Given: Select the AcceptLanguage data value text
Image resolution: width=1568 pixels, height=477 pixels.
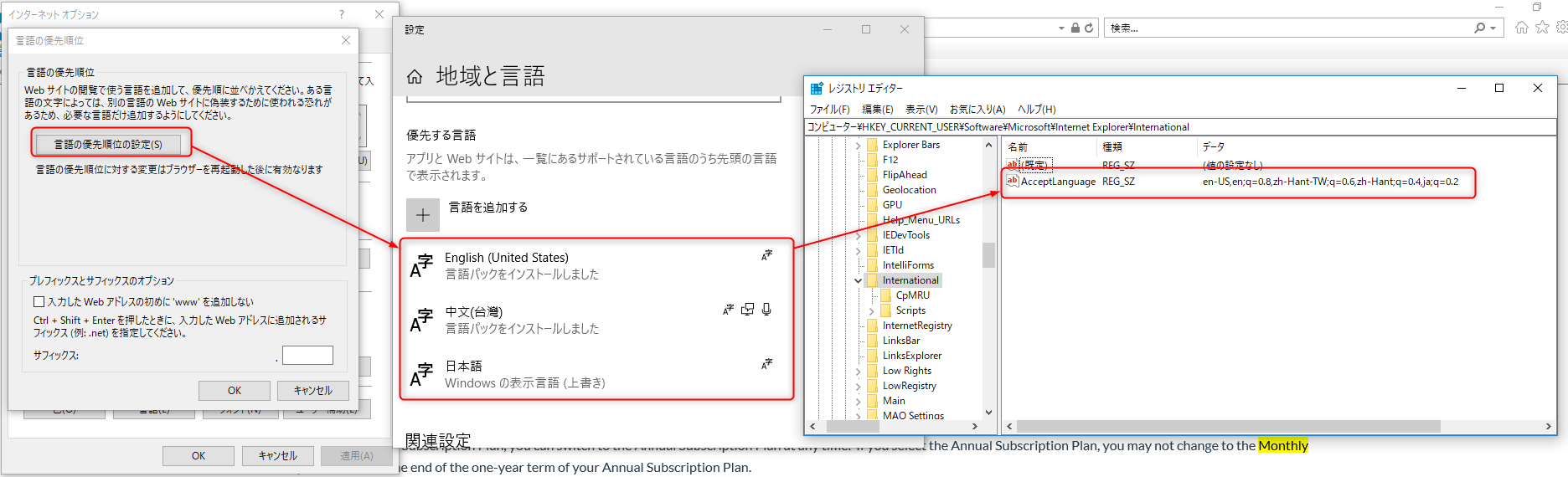Looking at the screenshot, I should pos(1330,182).
